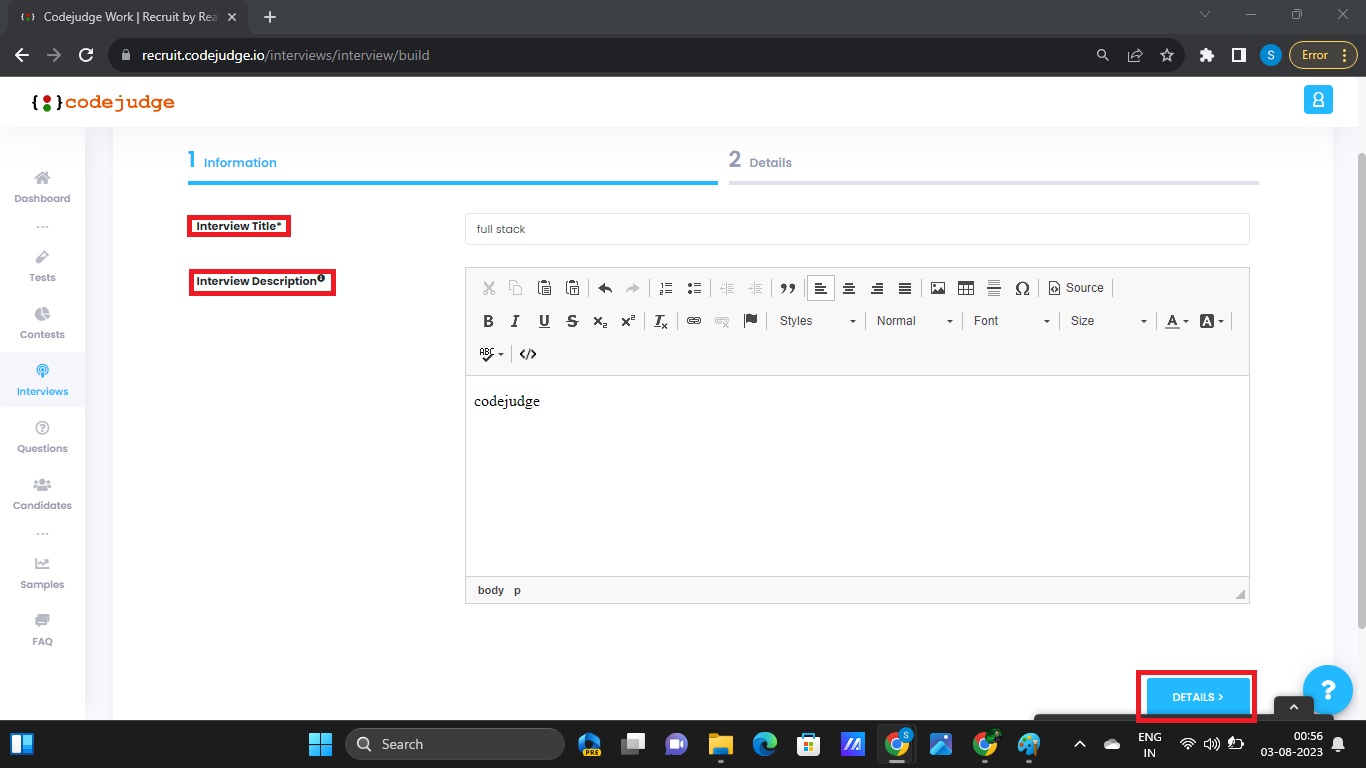This screenshot has width=1366, height=768.
Task: Click the Remove Format icon
Action: (x=661, y=320)
